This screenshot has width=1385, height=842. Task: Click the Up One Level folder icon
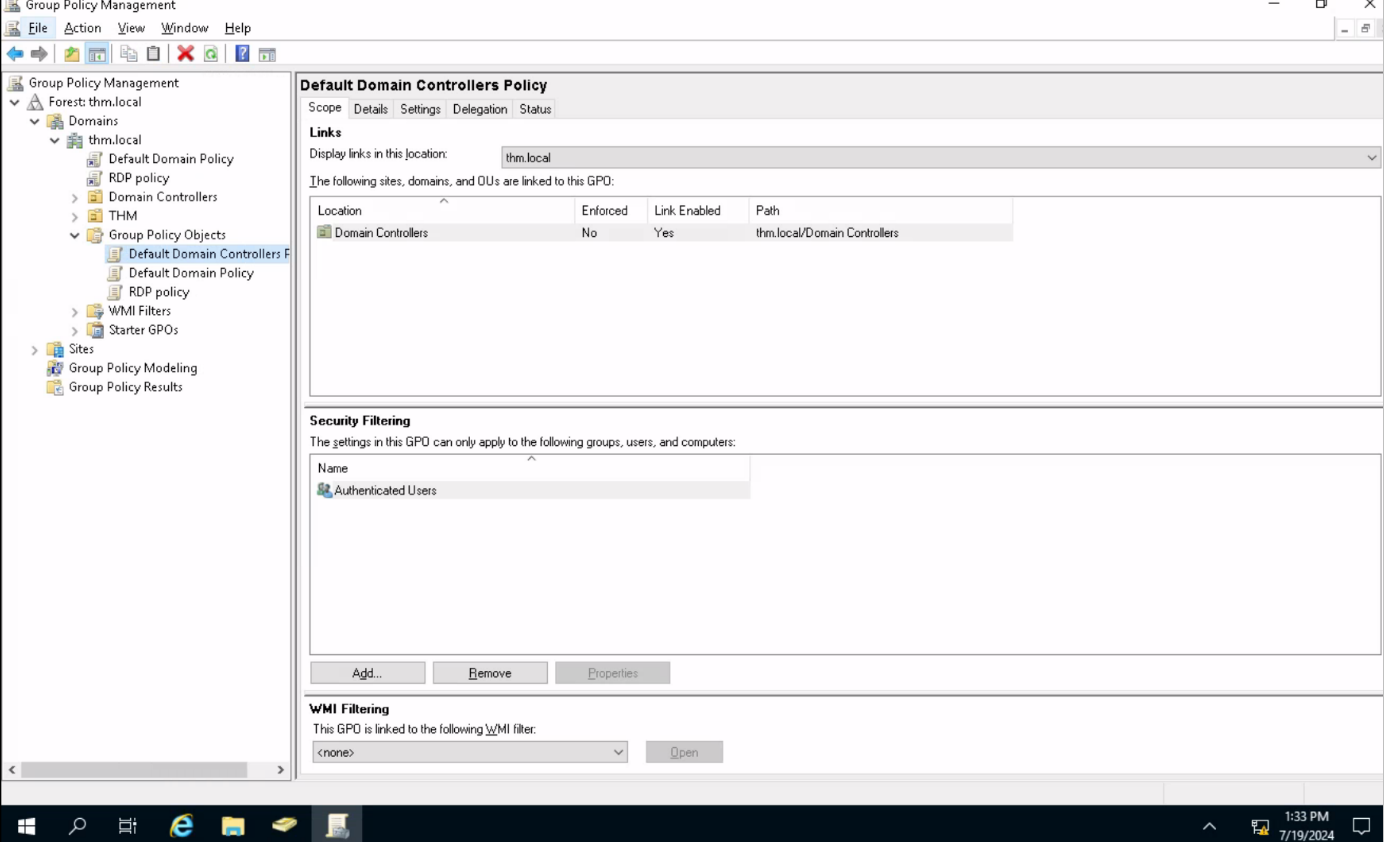[x=72, y=54]
